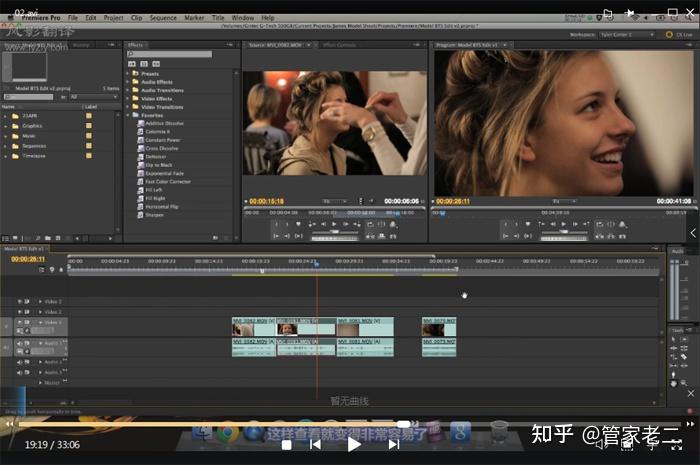This screenshot has height=465, width=700.
Task: Mute the Audio 1 track speaker toggle
Action: pos(19,344)
